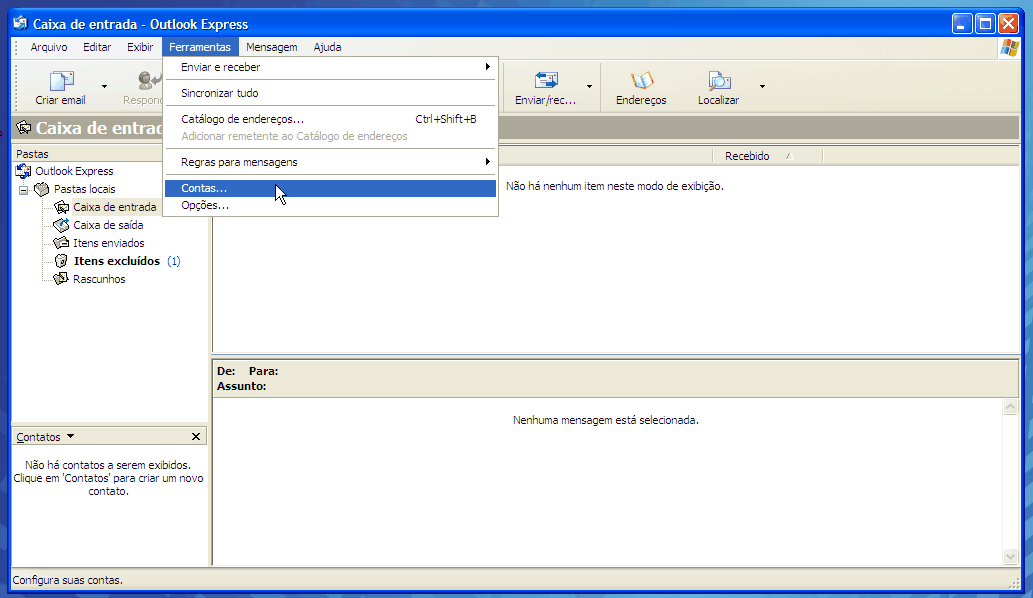This screenshot has height=598, width=1033.
Task: Click the Caixa de entrada banner icon
Action: click(x=24, y=127)
